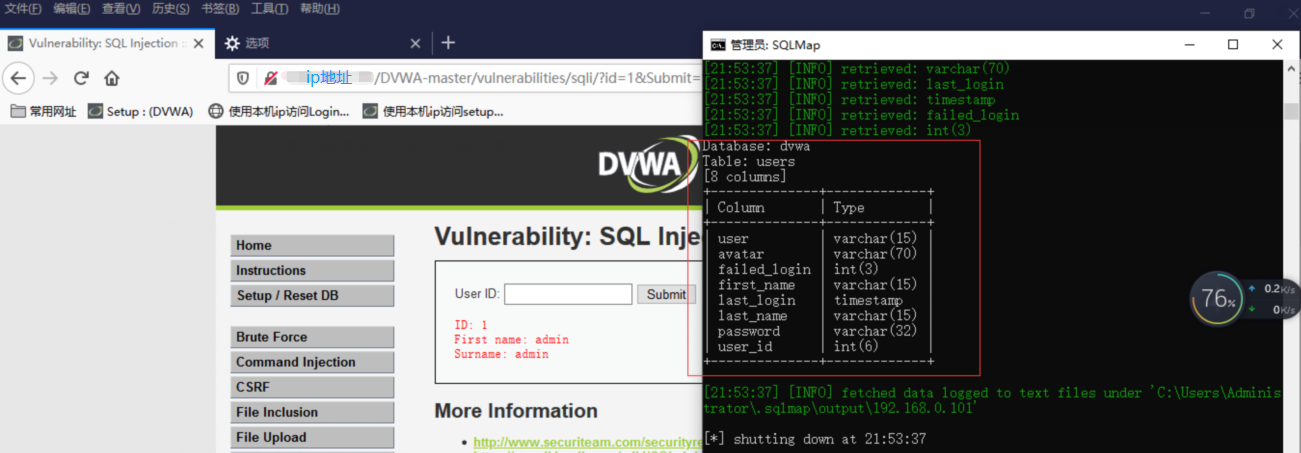Open the 查看(V) menu
Image resolution: width=1301 pixels, height=453 pixels.
tap(121, 9)
